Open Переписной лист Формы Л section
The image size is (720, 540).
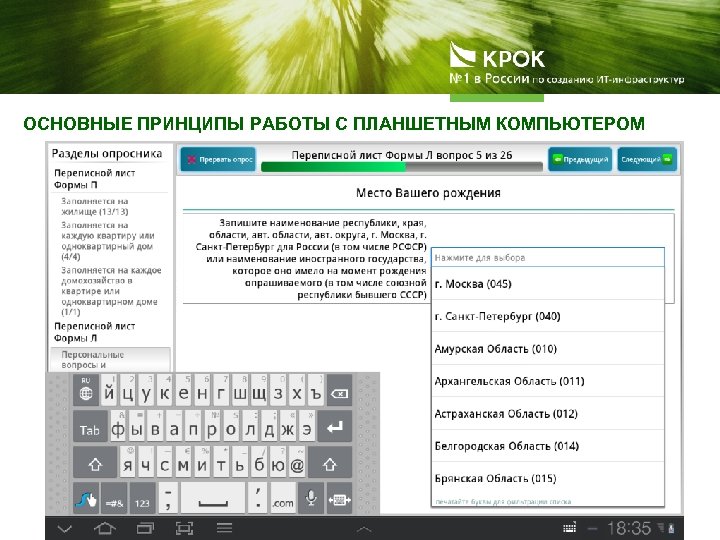(x=95, y=332)
